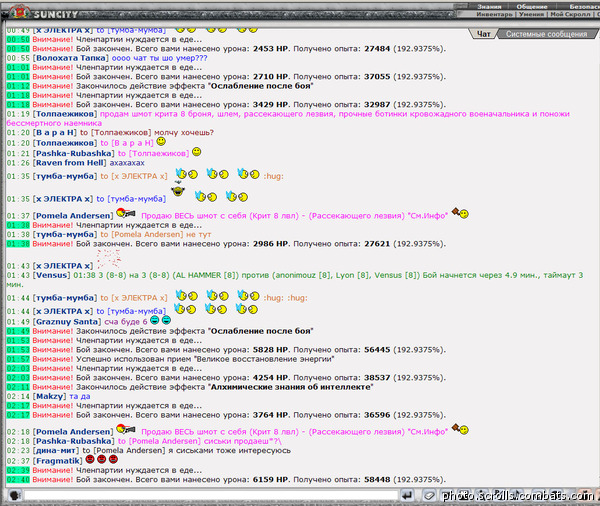
Task: Click the experience value 58448
Action: pyautogui.click(x=377, y=480)
